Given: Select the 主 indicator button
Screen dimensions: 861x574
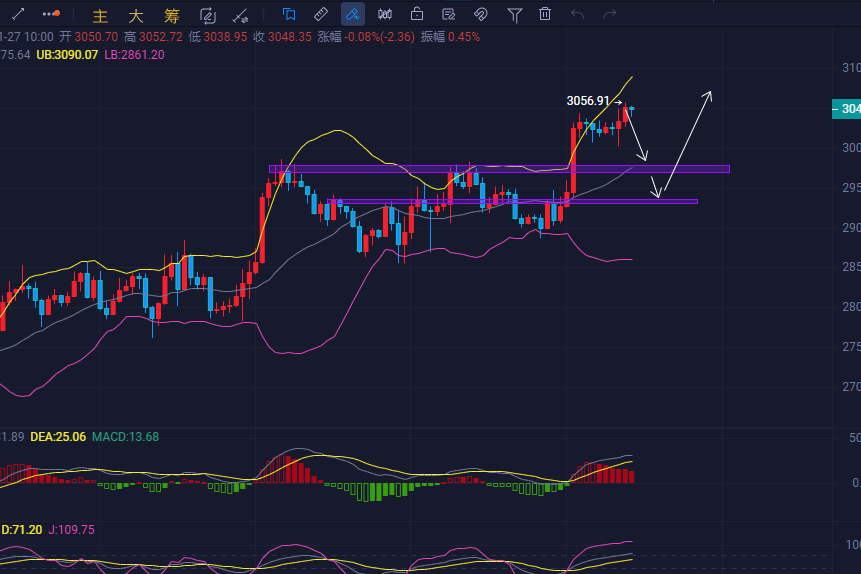Looking at the screenshot, I should [100, 15].
